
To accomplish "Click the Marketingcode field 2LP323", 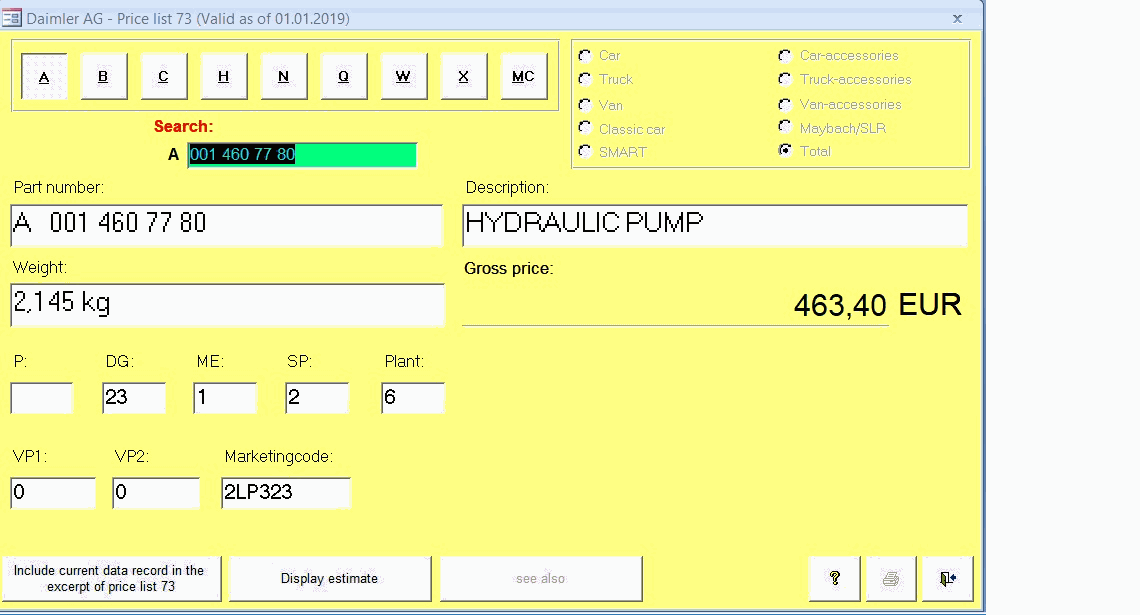I will tap(286, 493).
